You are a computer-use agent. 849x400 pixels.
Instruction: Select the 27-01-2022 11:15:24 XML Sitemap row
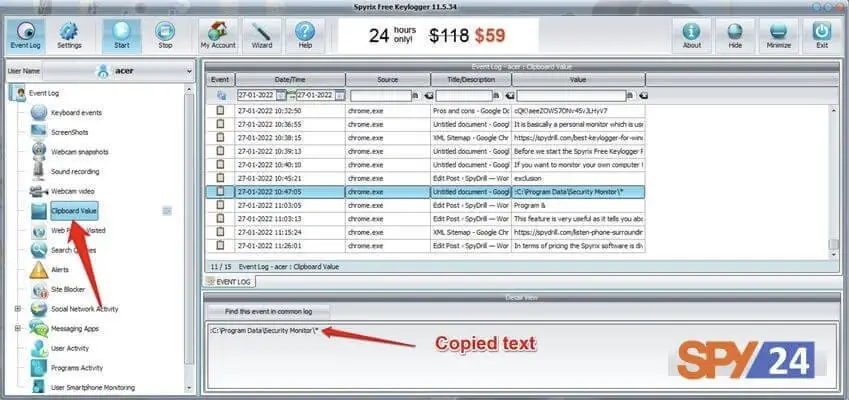tap(426, 232)
